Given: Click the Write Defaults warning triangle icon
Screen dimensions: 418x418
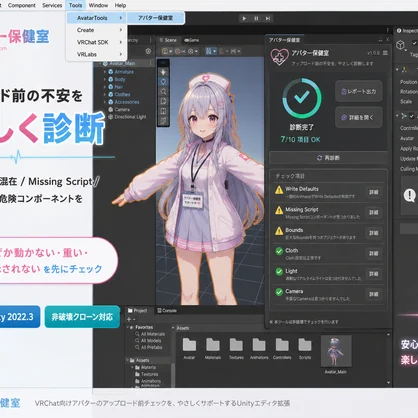Looking at the screenshot, I should (279, 190).
